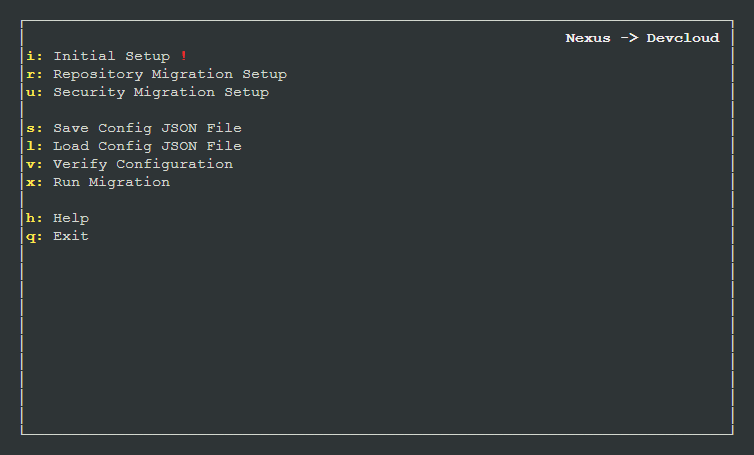Select the yellow 'l:' shortcut label
Image resolution: width=754 pixels, height=455 pixels.
pyautogui.click(x=33, y=146)
